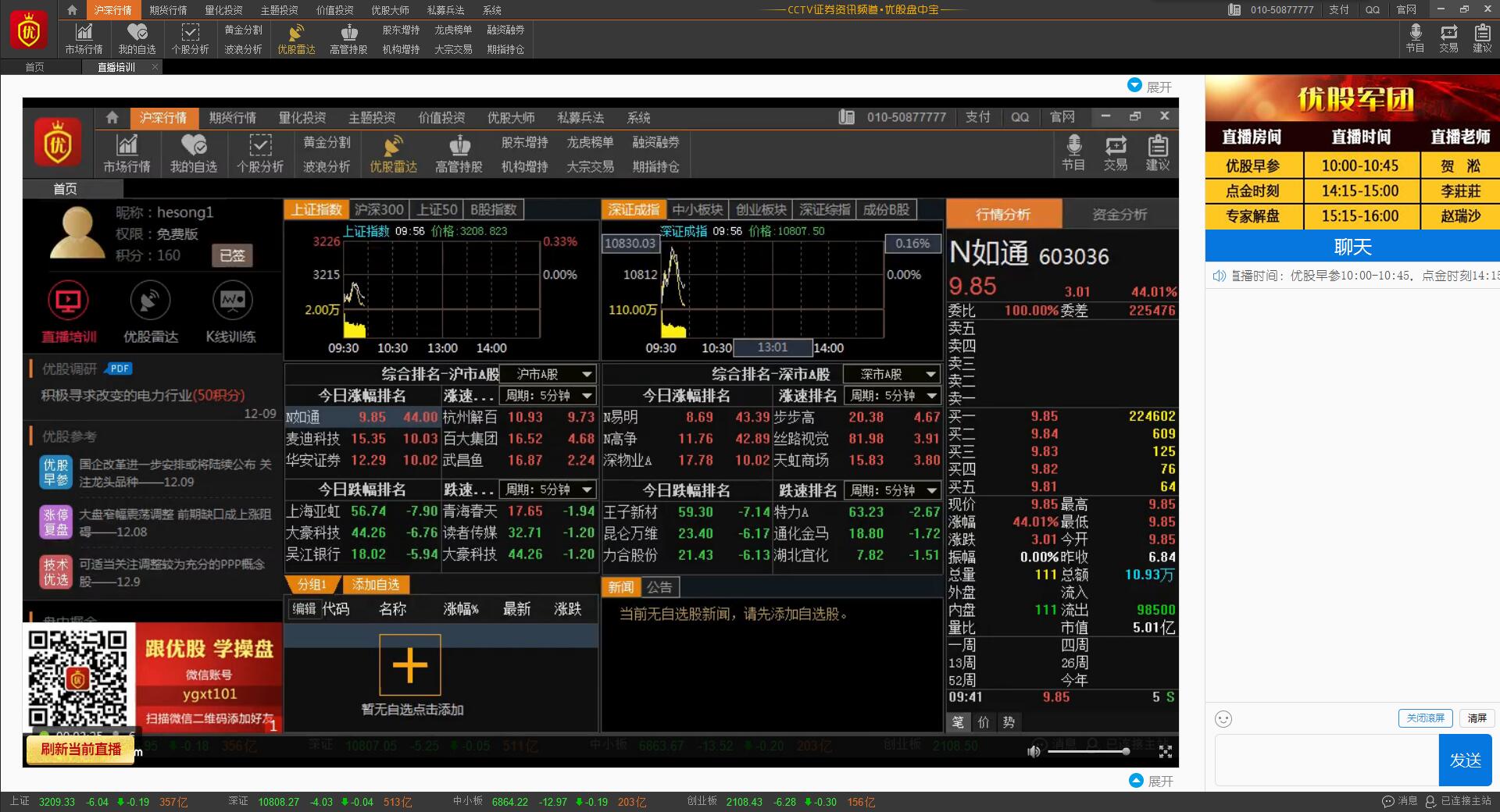Click 上证 3209.33 index in status bar
The height and width of the screenshot is (812, 1500).
point(98,802)
